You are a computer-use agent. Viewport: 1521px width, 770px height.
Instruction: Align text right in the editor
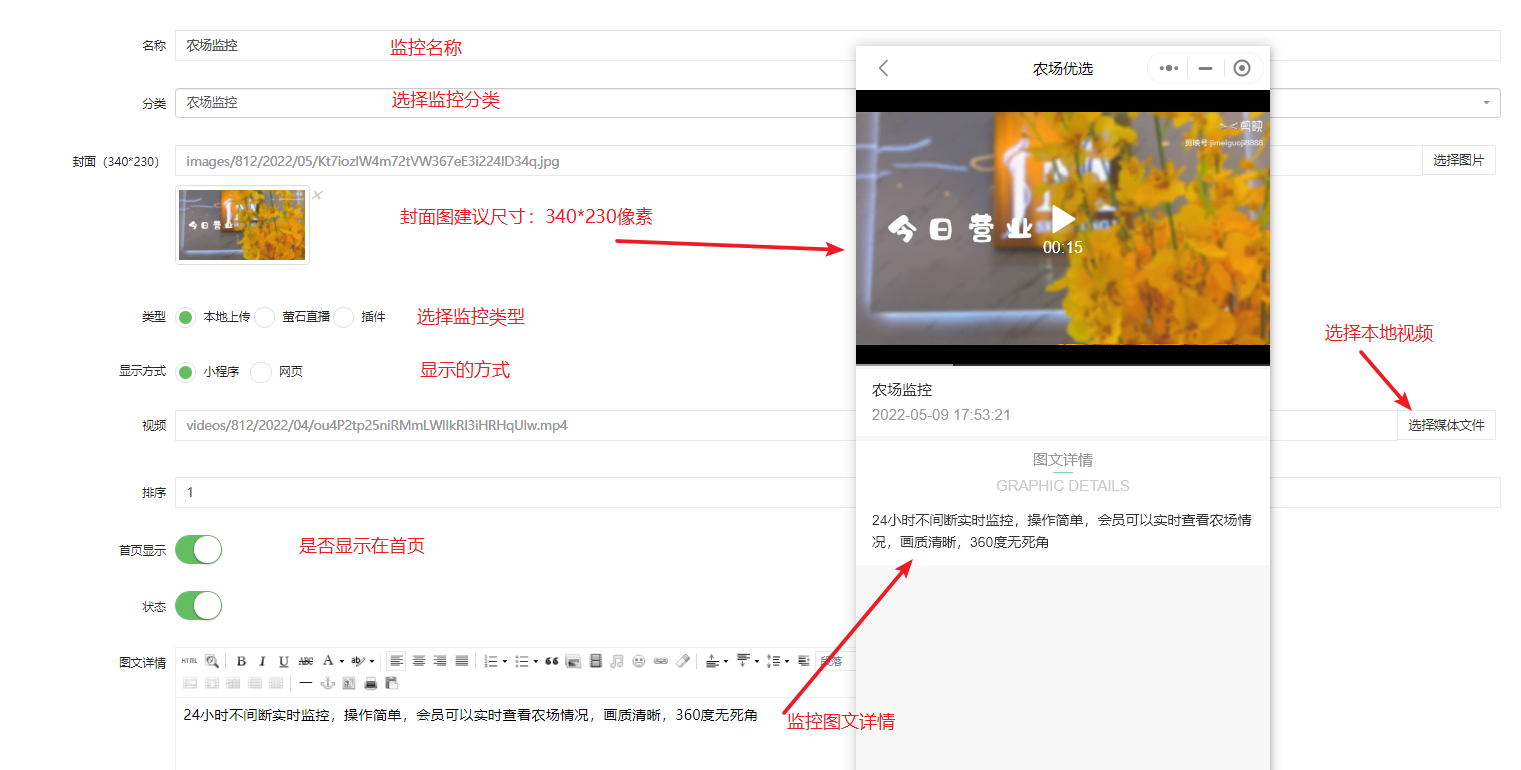[440, 661]
